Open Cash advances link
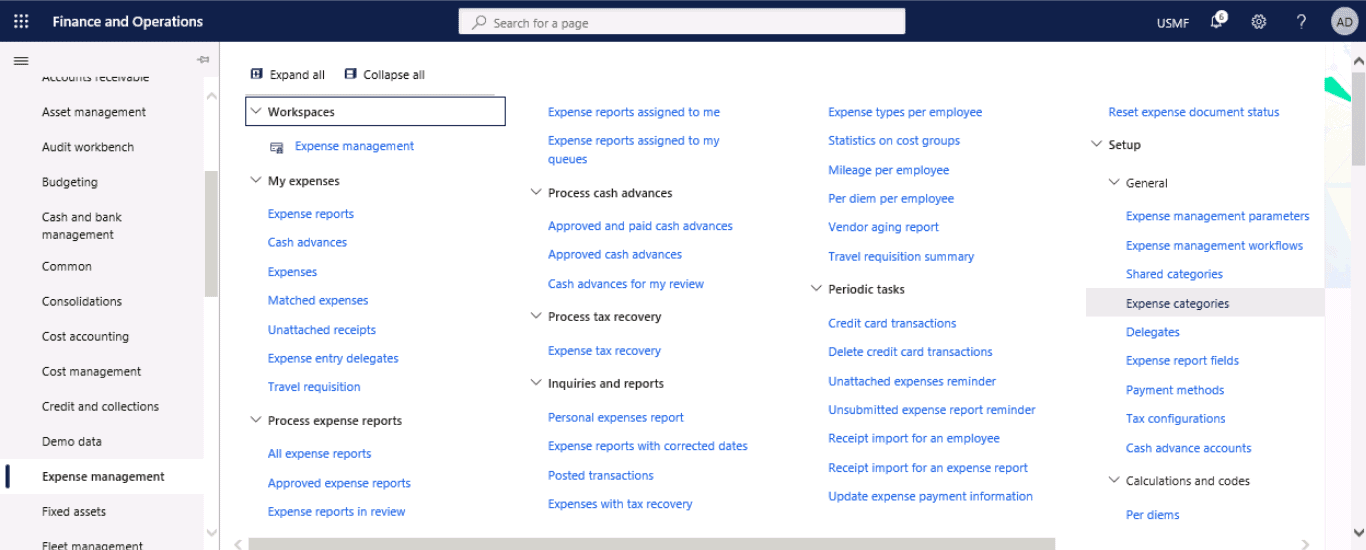1366x550 pixels. click(x=307, y=243)
